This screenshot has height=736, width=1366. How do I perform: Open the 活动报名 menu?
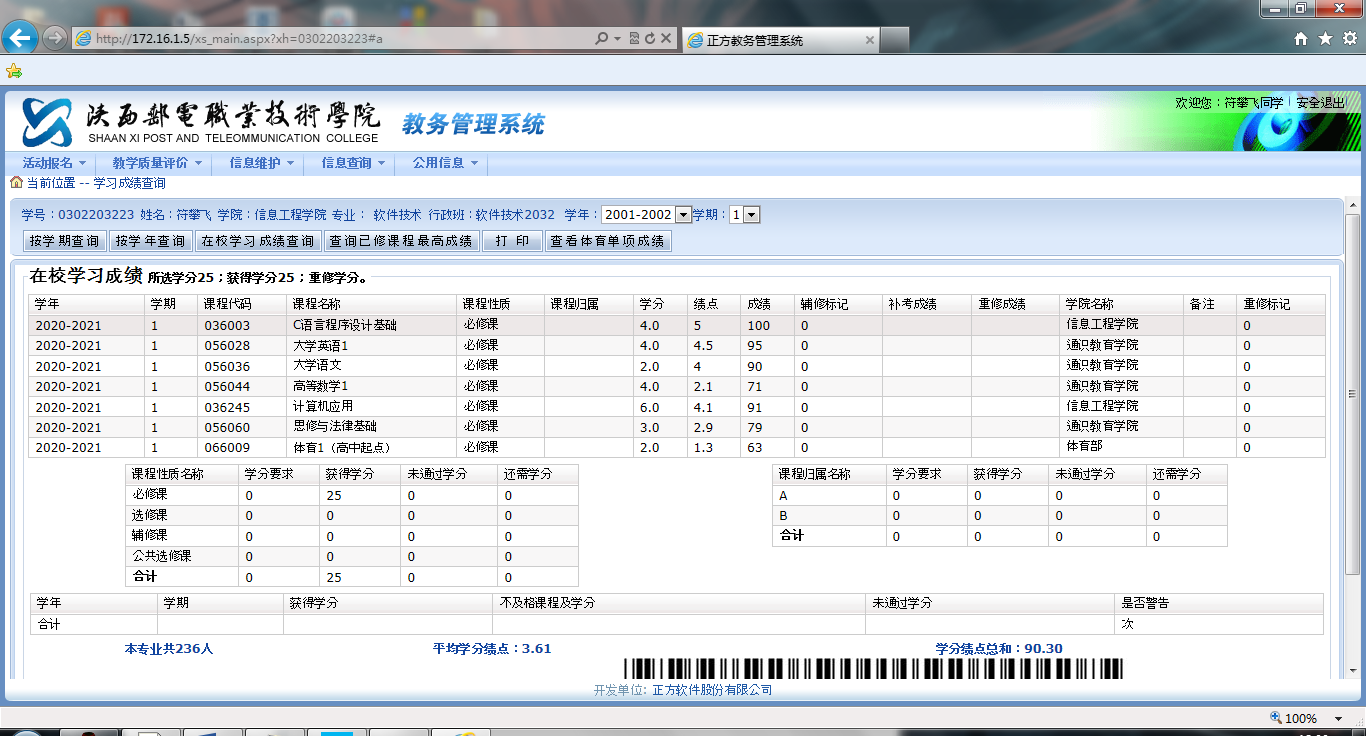(x=54, y=163)
